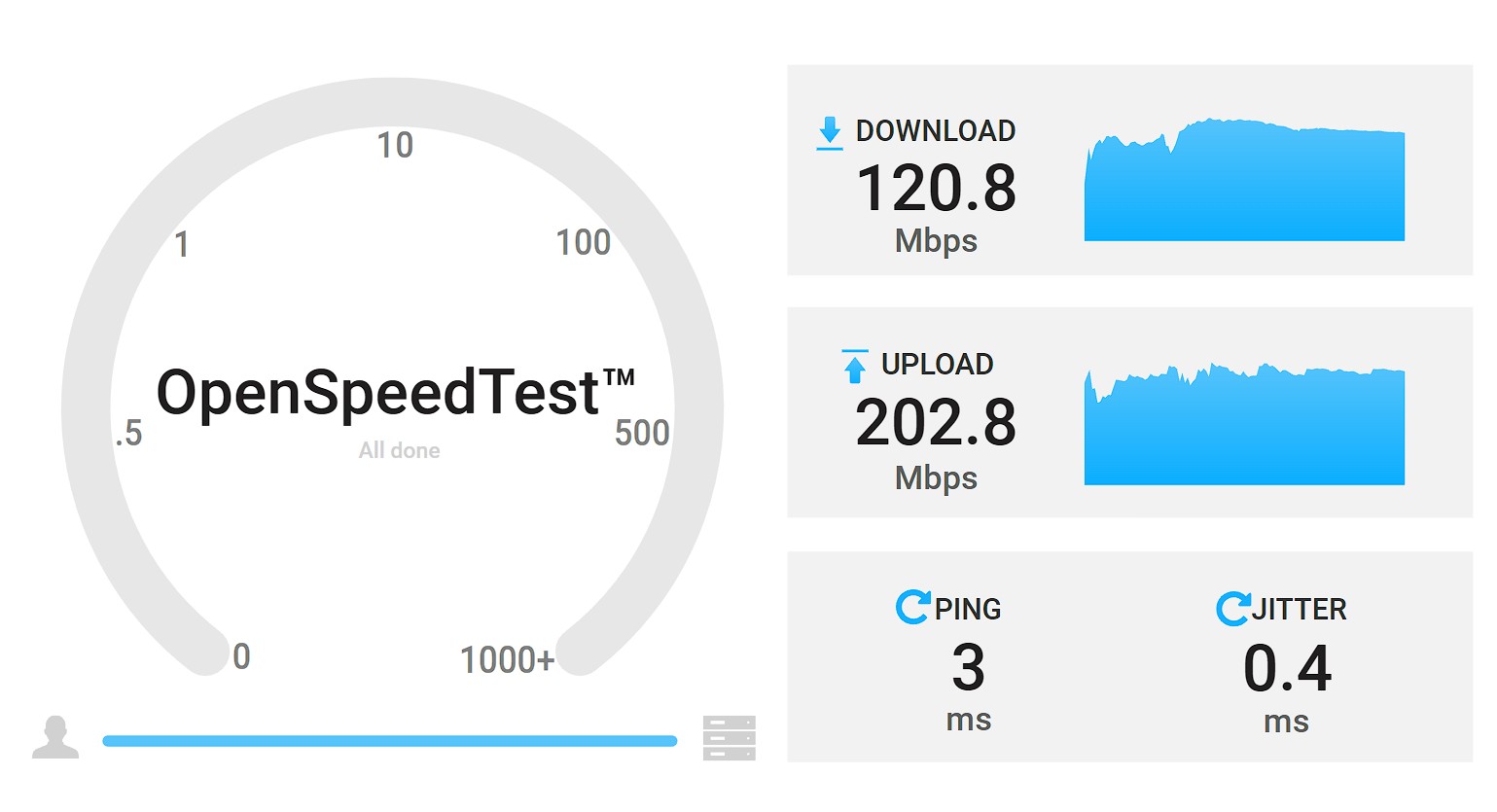This screenshot has width=1497, height=812.
Task: Click the 202.8 upload speed value
Action: 936,423
